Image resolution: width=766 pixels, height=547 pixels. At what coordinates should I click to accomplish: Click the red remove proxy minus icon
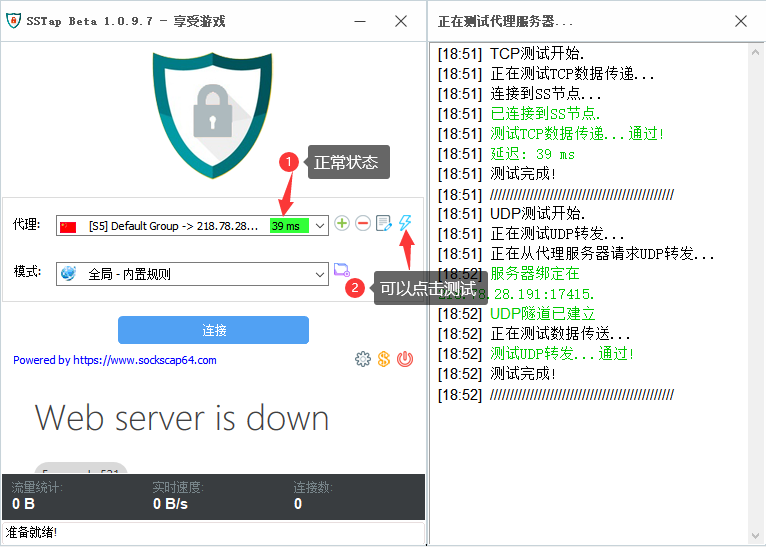[x=363, y=224]
